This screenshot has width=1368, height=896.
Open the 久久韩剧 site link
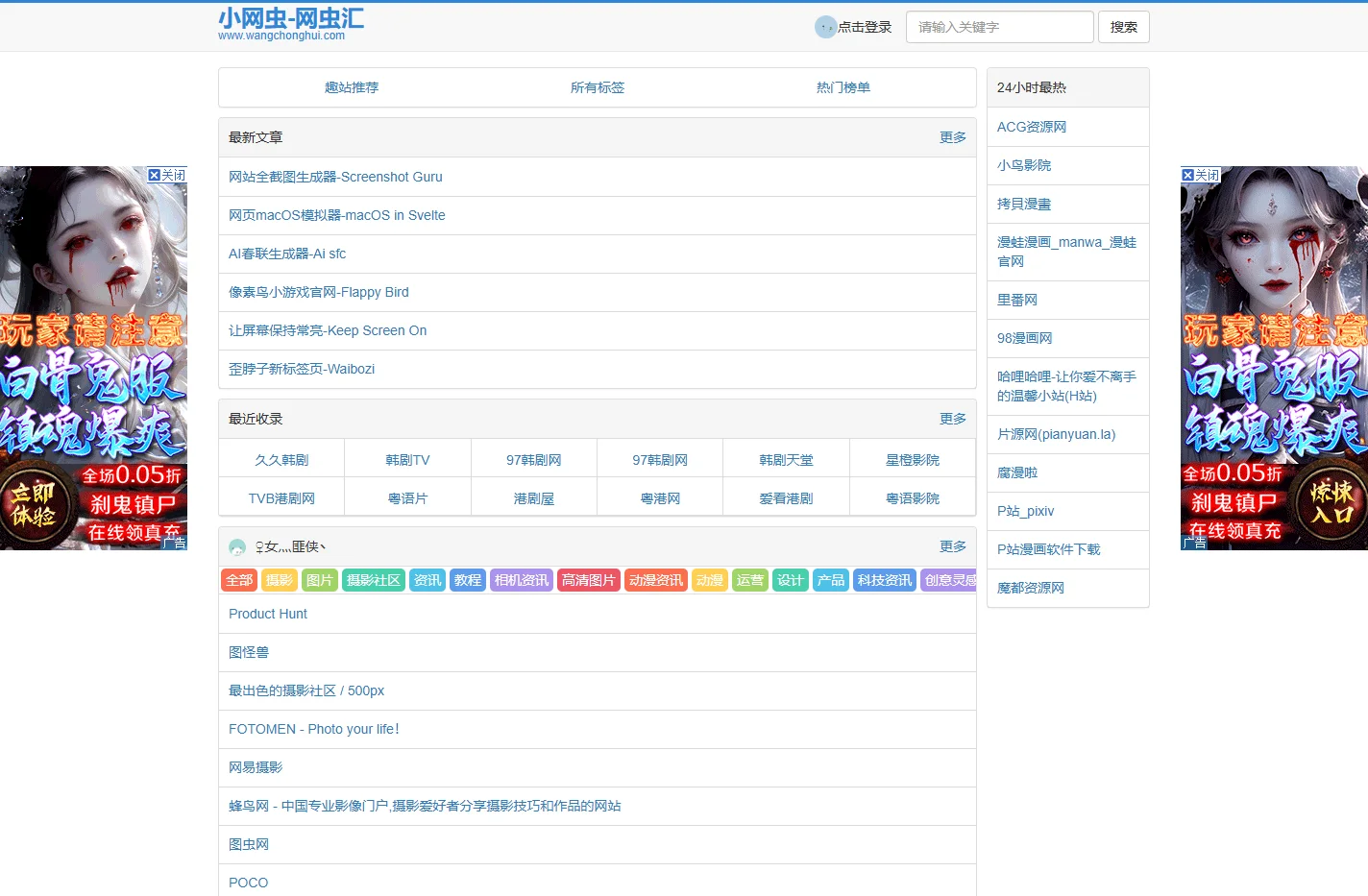[x=281, y=460]
